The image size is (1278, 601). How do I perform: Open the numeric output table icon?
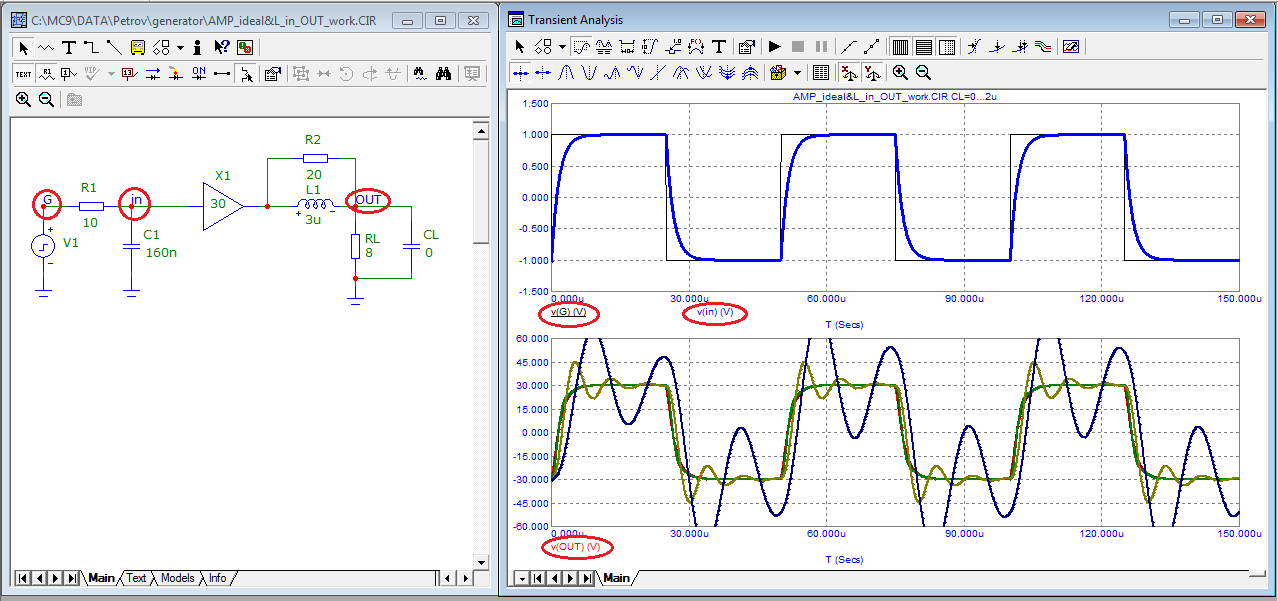[x=821, y=73]
